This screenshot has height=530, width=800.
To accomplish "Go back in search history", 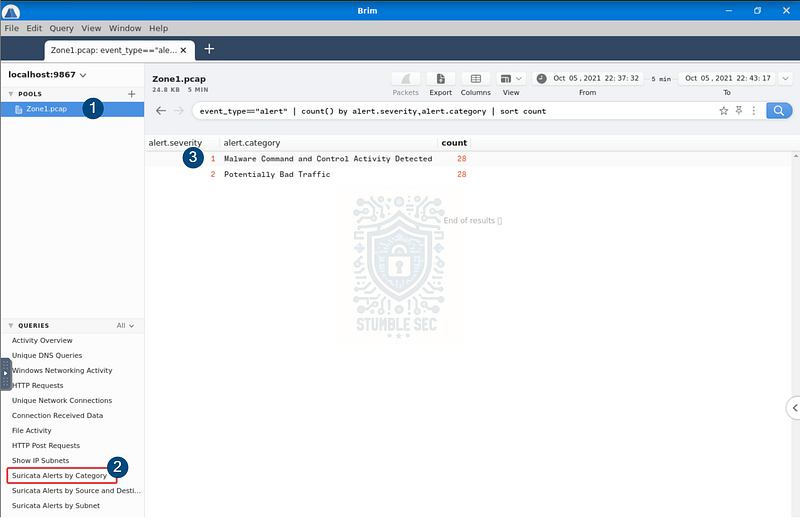I will (x=161, y=111).
